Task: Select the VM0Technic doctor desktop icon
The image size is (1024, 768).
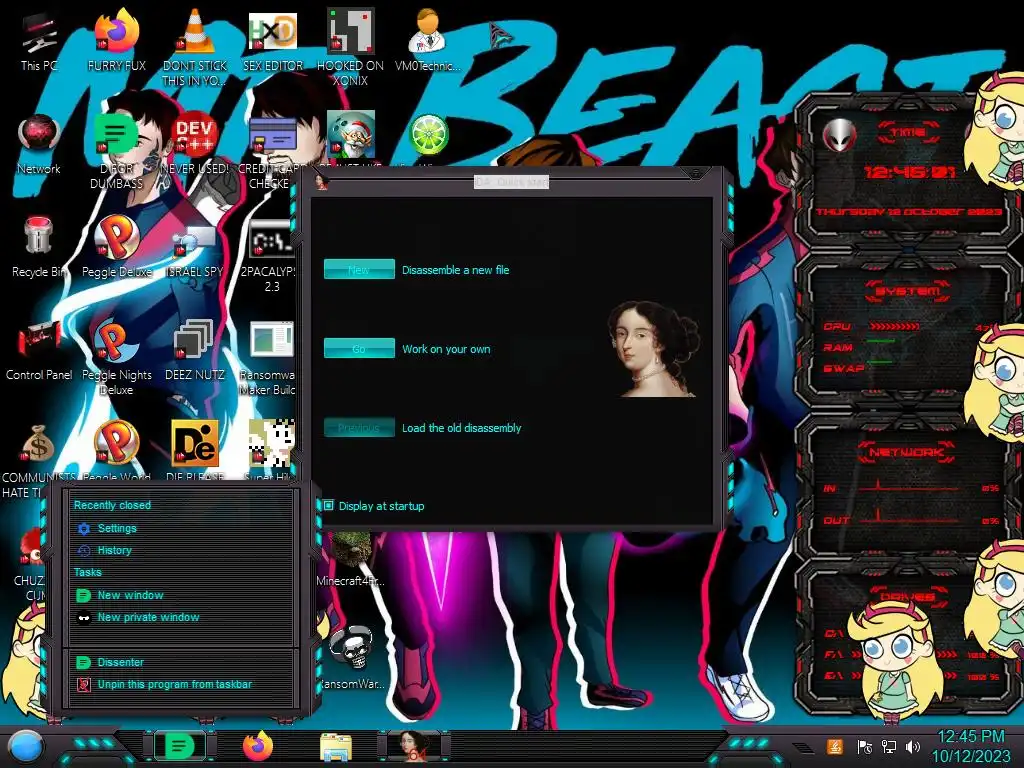Action: 428,40
